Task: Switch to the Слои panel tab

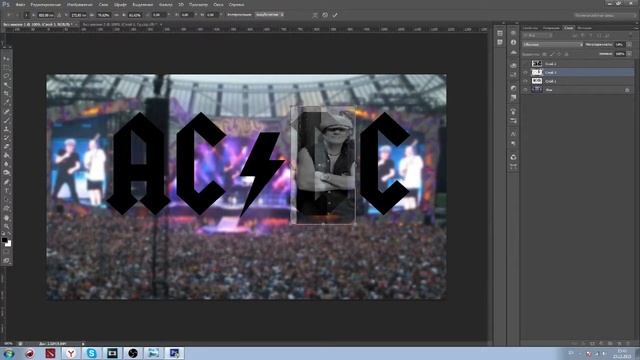Action: (x=569, y=28)
